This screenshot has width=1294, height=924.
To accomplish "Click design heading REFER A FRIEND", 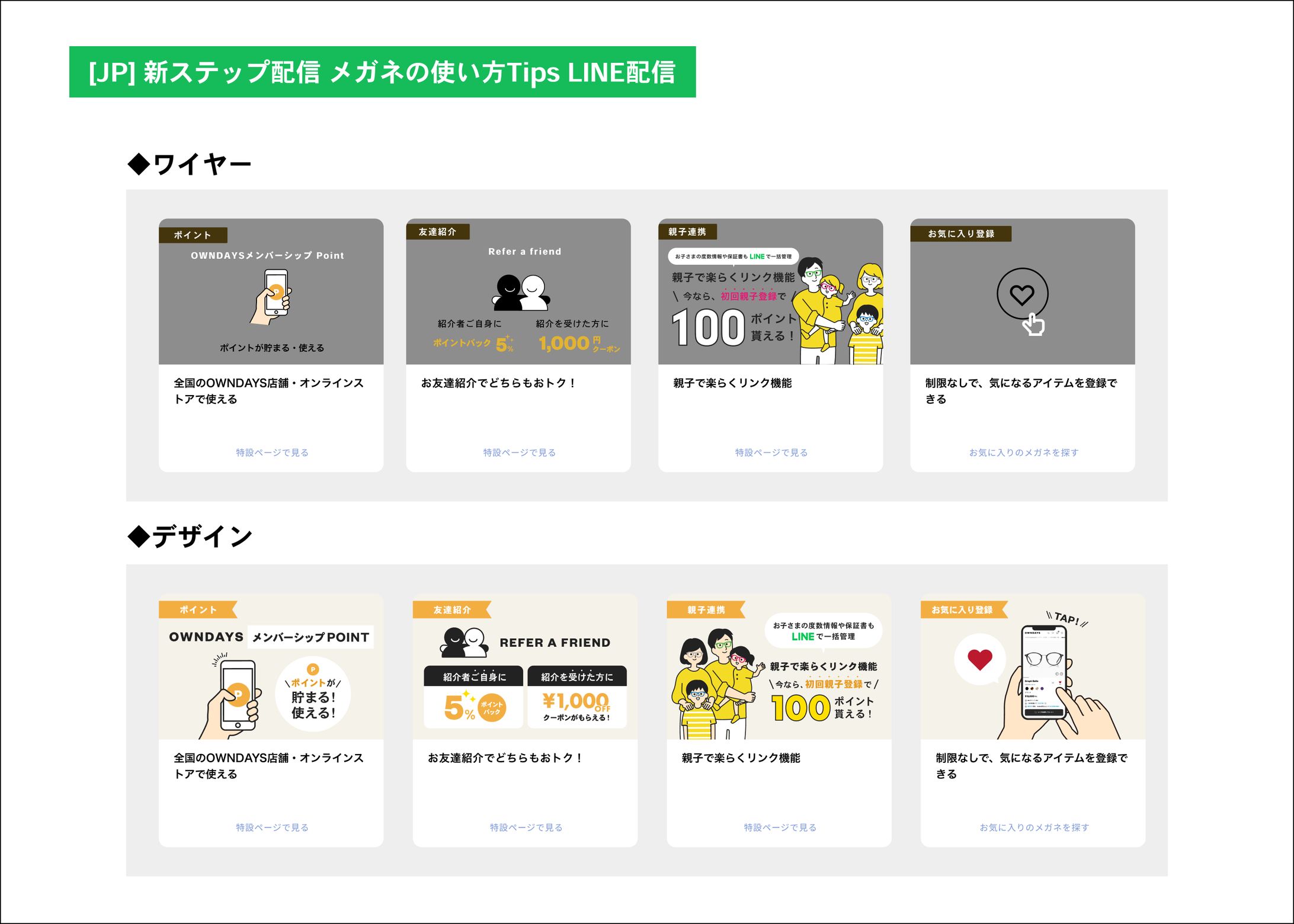I will pos(555,643).
